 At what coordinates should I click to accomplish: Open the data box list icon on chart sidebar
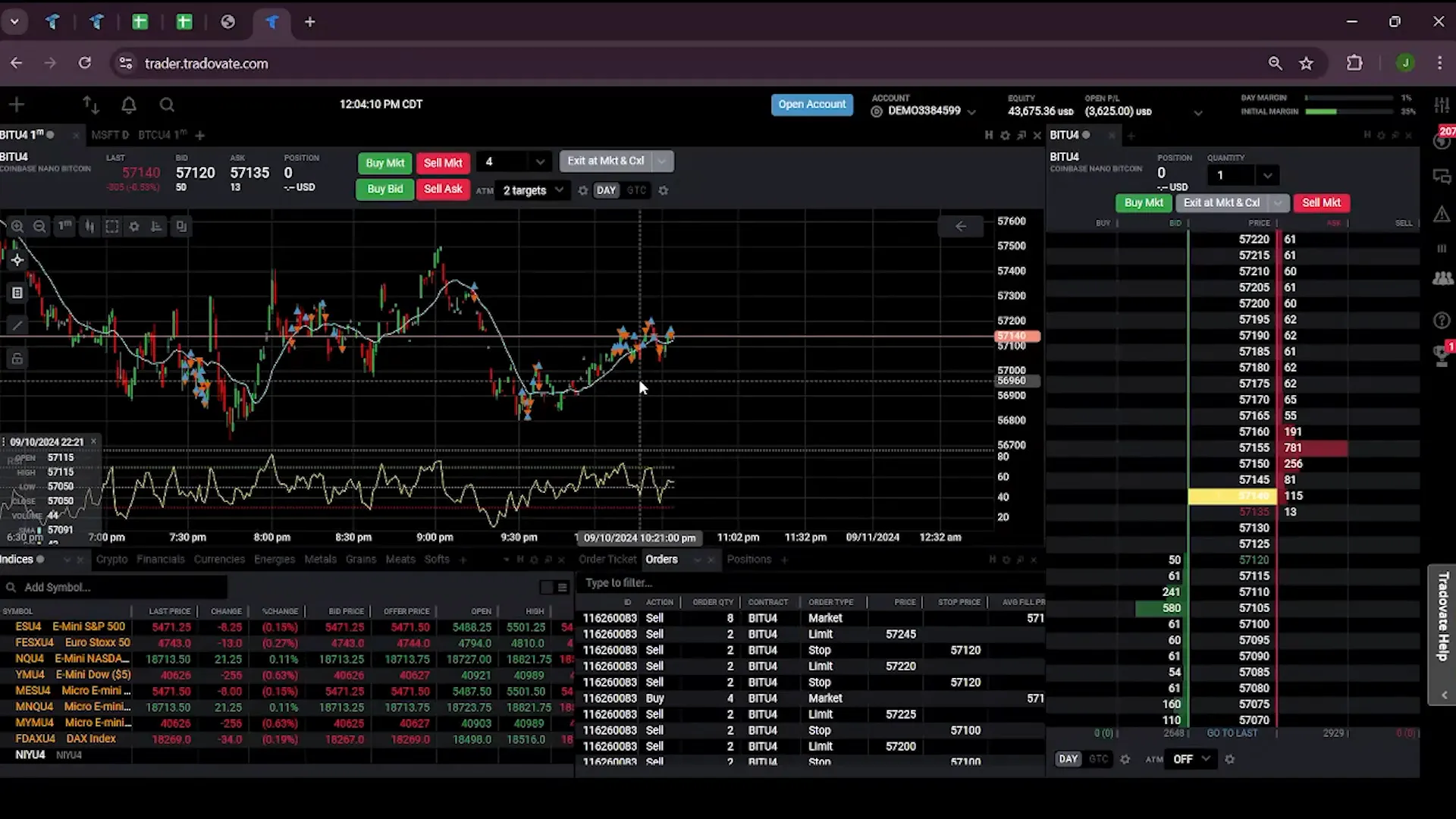coord(17,293)
